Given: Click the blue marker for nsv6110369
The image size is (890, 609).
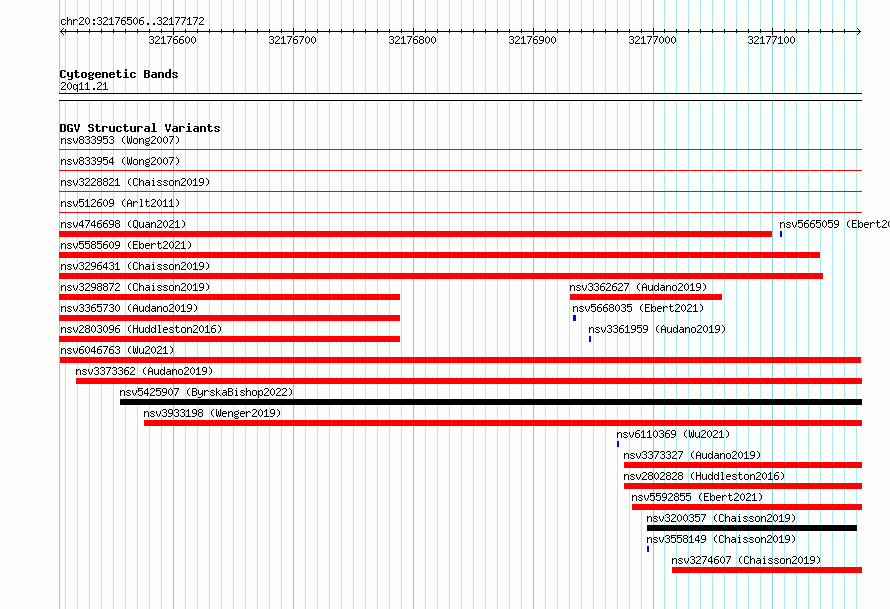Looking at the screenshot, I should click(618, 444).
